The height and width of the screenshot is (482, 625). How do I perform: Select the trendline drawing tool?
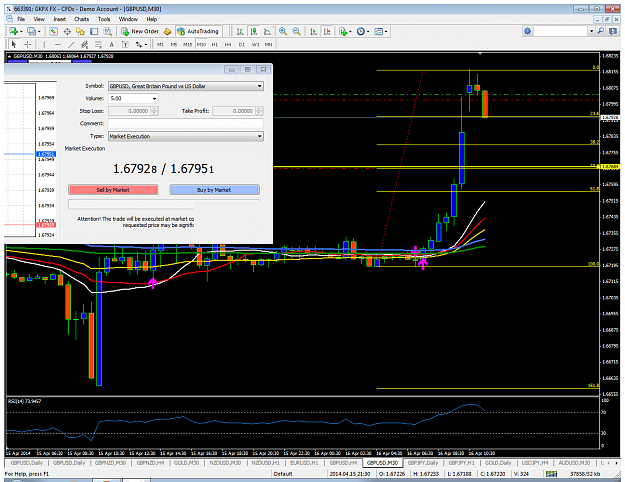click(x=71, y=44)
